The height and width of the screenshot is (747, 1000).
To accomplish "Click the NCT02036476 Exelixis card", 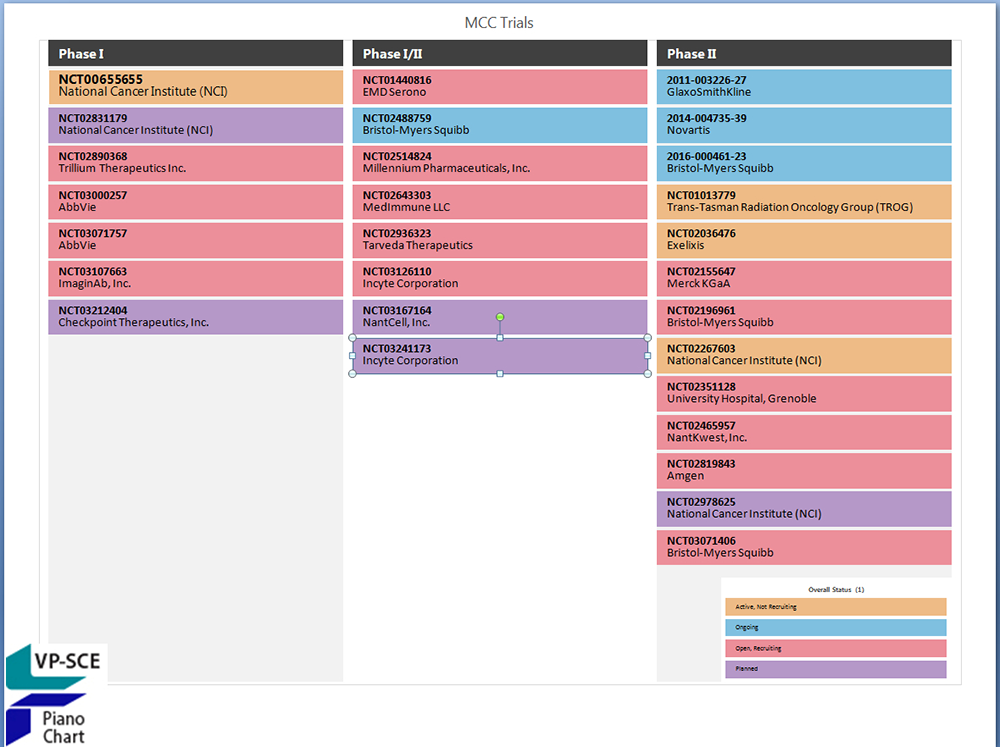I will 804,240.
